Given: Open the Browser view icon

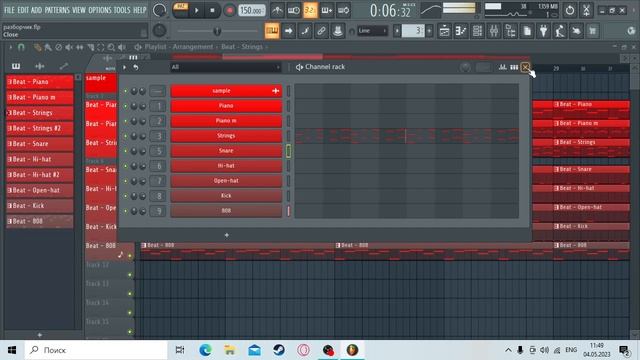Looking at the screenshot, I should tap(511, 31).
